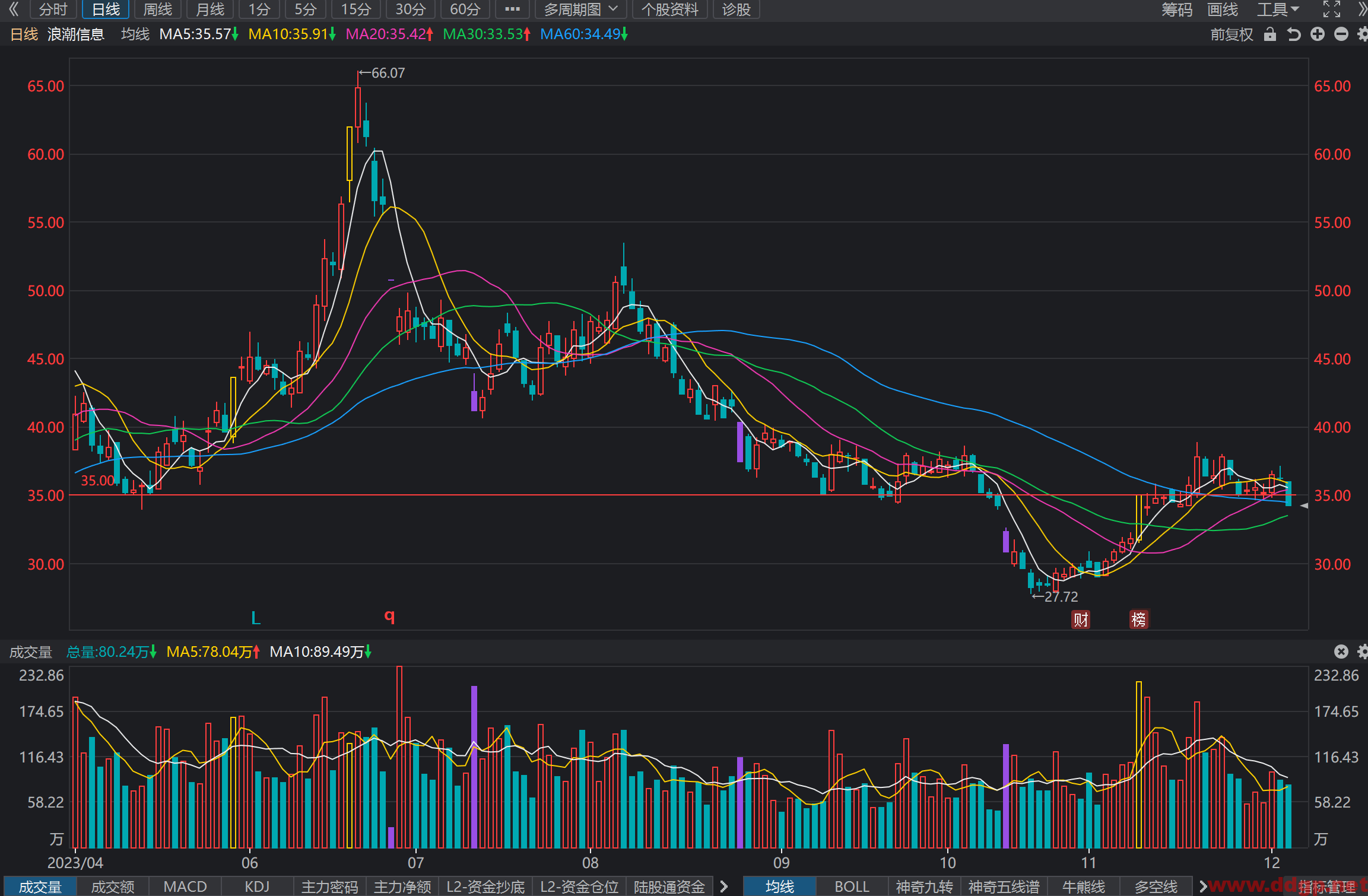Screen dimensions: 1368x896
Task: Click the 27.72 low price marker
Action: 1055,596
